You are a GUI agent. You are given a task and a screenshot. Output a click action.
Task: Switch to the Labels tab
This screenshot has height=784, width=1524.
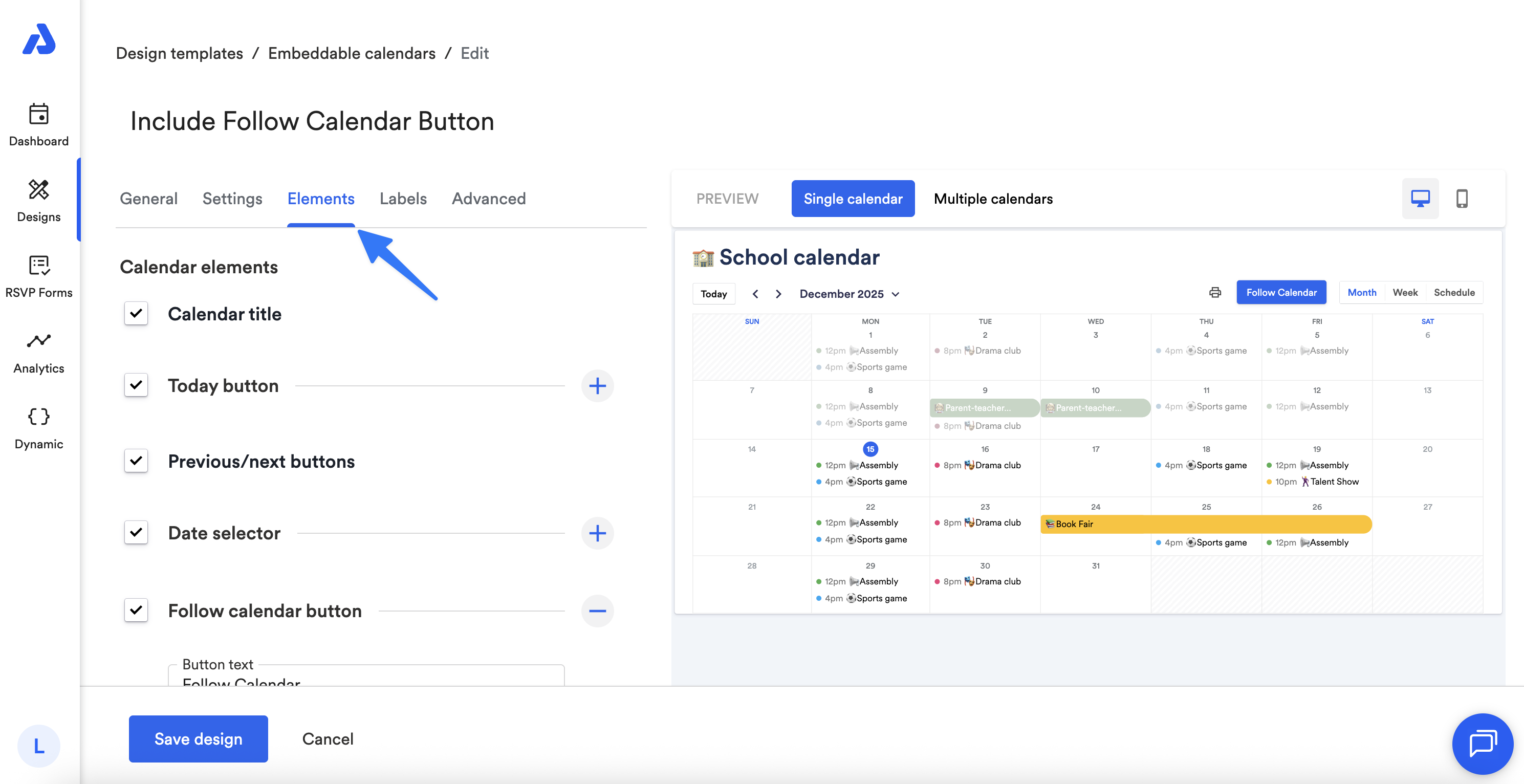click(x=403, y=199)
